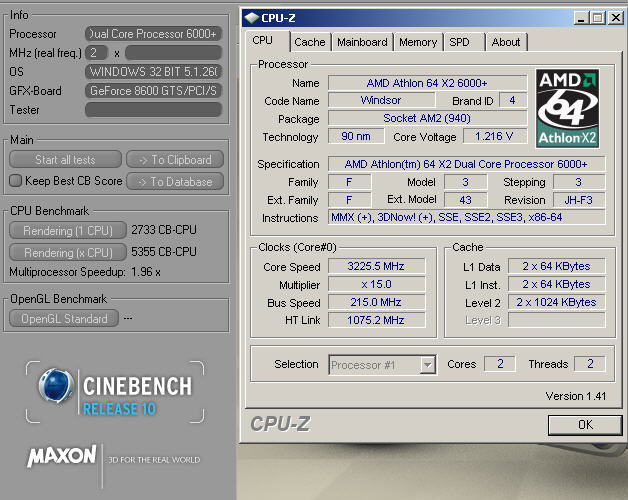Viewport: 628px width, 500px height.
Task: Click the OS field in Cinebench
Action: 153,72
